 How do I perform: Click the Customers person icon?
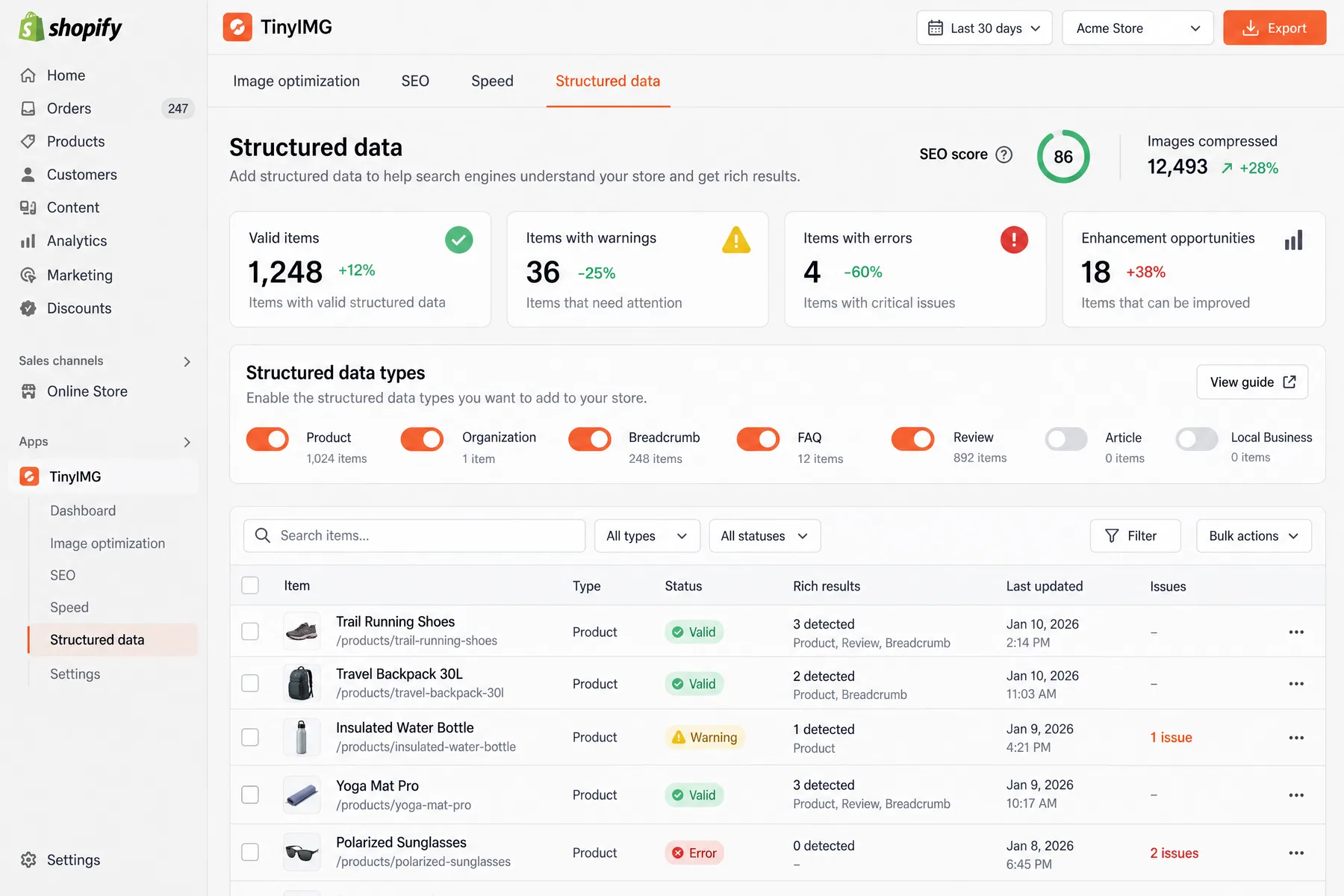click(28, 175)
